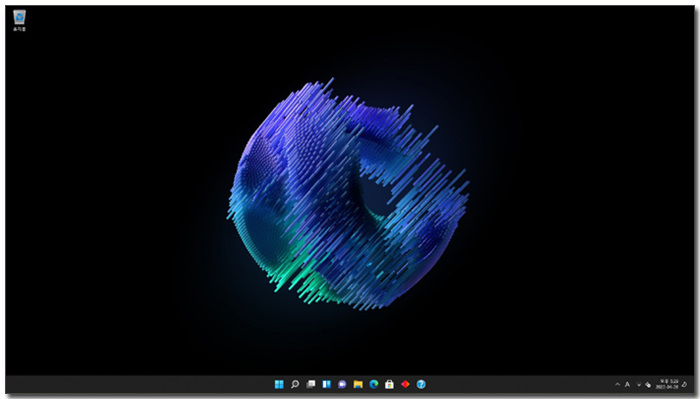Open the Windows Start menu
Screen dimensions: 700x399
pos(279,384)
